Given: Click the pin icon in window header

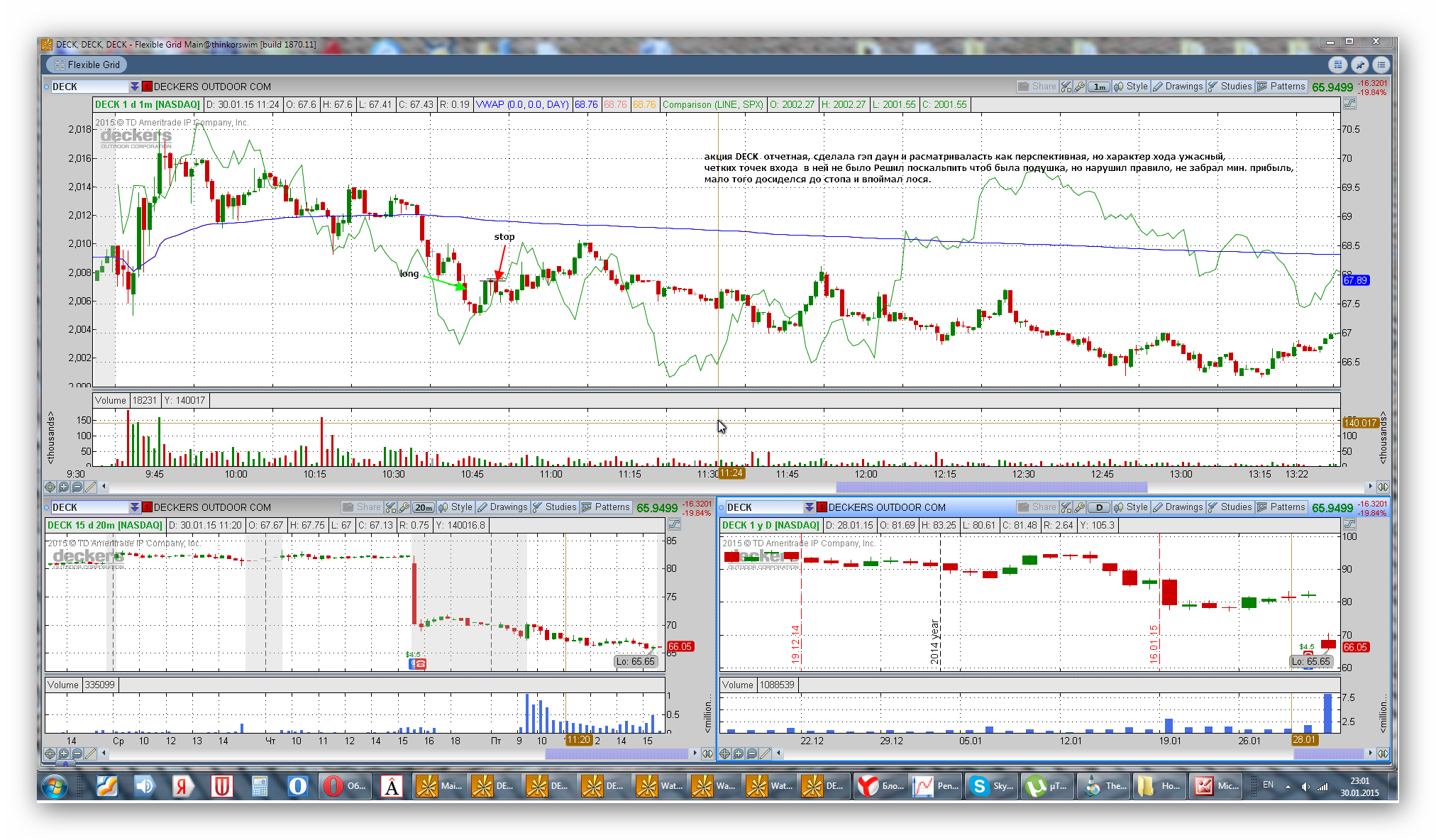Looking at the screenshot, I should pyautogui.click(x=1359, y=65).
